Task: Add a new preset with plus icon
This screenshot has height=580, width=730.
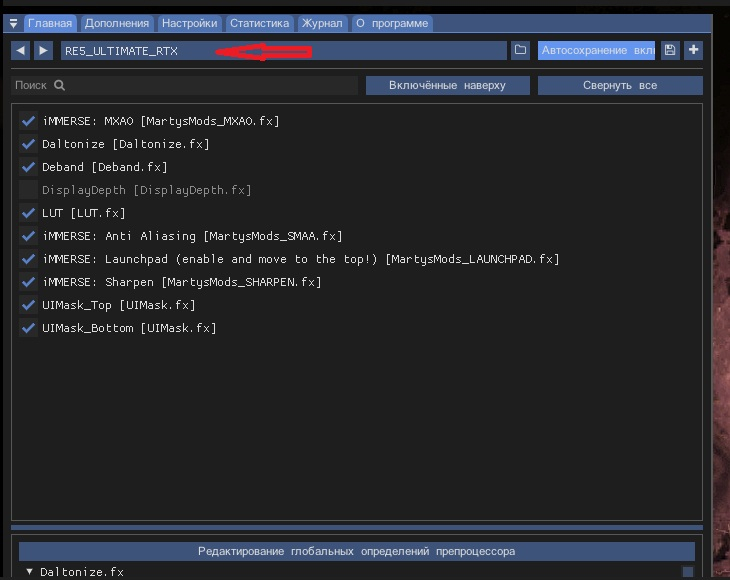Action: click(694, 50)
